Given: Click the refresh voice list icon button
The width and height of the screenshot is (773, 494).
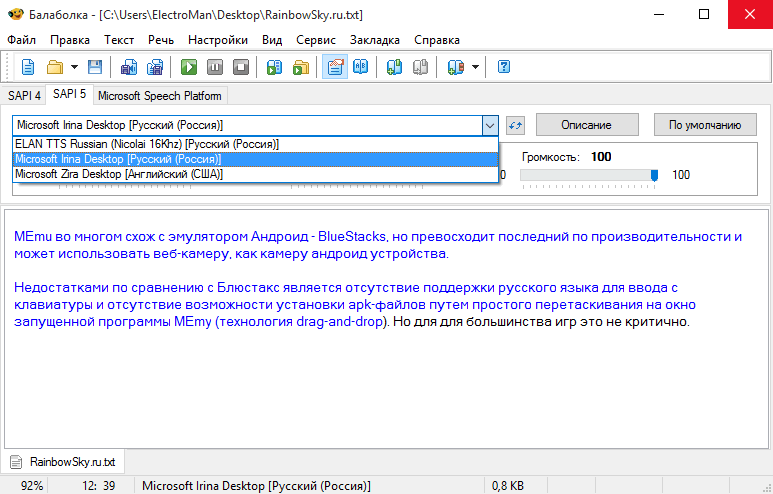Looking at the screenshot, I should coord(515,125).
